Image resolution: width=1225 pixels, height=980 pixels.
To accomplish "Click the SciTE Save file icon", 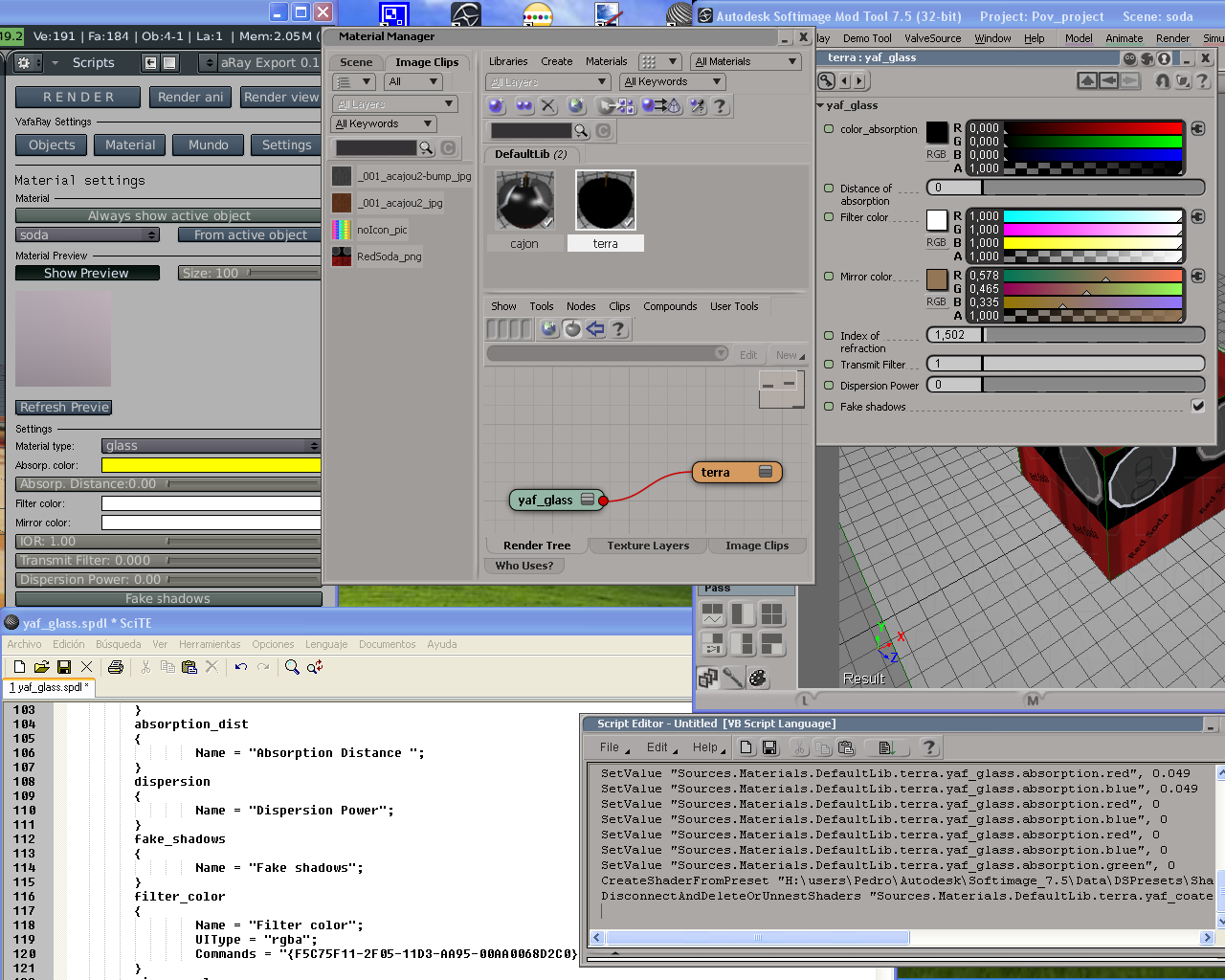I will [x=64, y=667].
